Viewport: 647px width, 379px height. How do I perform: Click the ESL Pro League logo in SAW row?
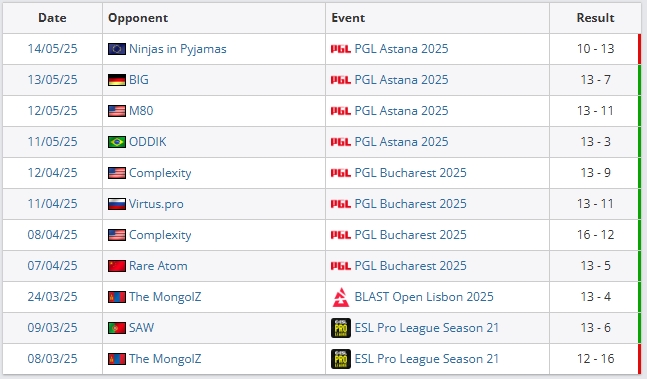[x=341, y=328]
